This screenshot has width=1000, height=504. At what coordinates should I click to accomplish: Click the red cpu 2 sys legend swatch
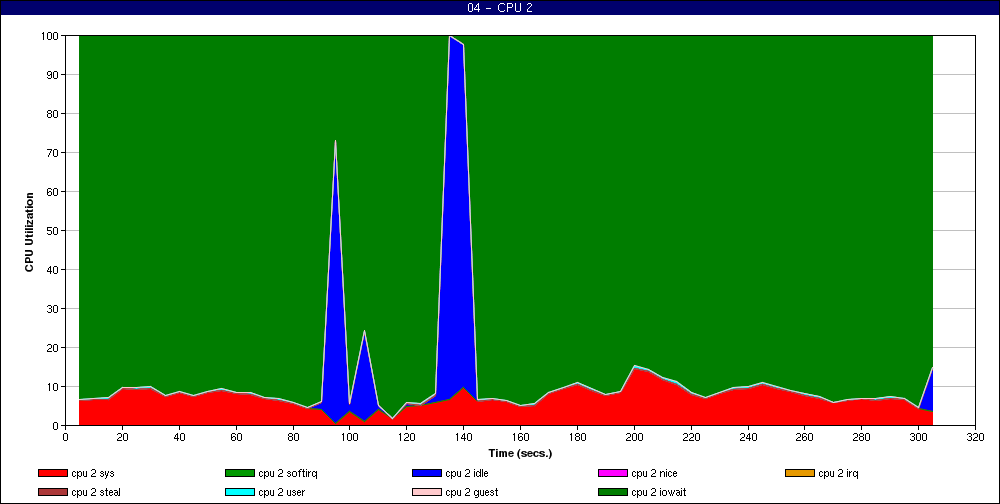point(52,473)
